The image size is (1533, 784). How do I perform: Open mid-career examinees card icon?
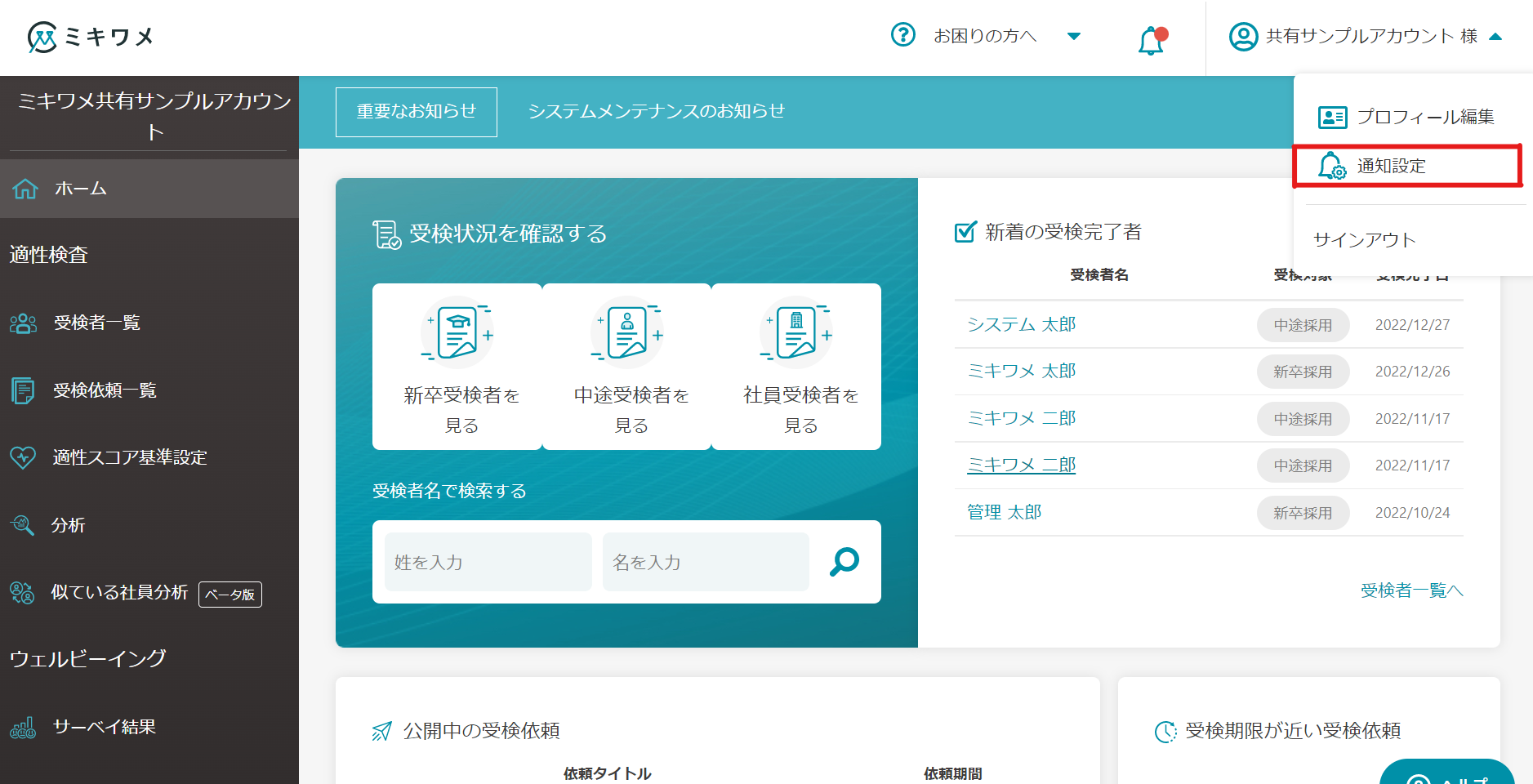pos(628,333)
